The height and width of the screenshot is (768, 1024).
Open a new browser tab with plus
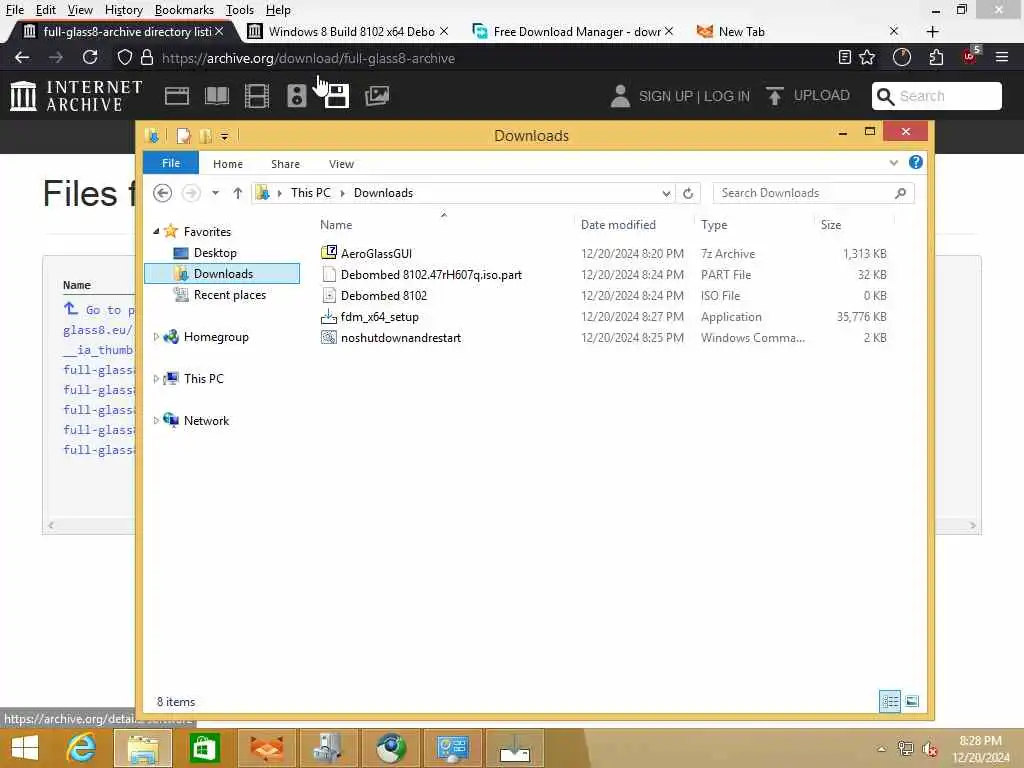click(x=933, y=31)
